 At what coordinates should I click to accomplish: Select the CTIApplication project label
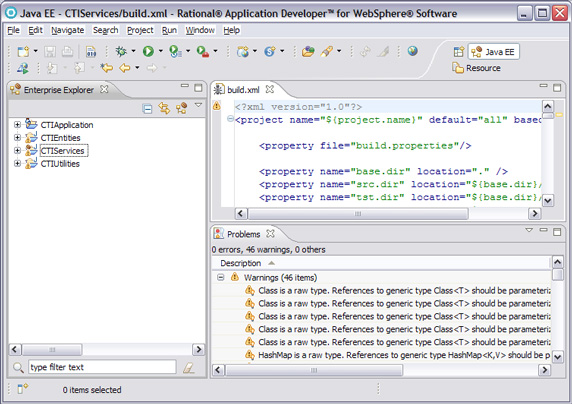click(67, 125)
